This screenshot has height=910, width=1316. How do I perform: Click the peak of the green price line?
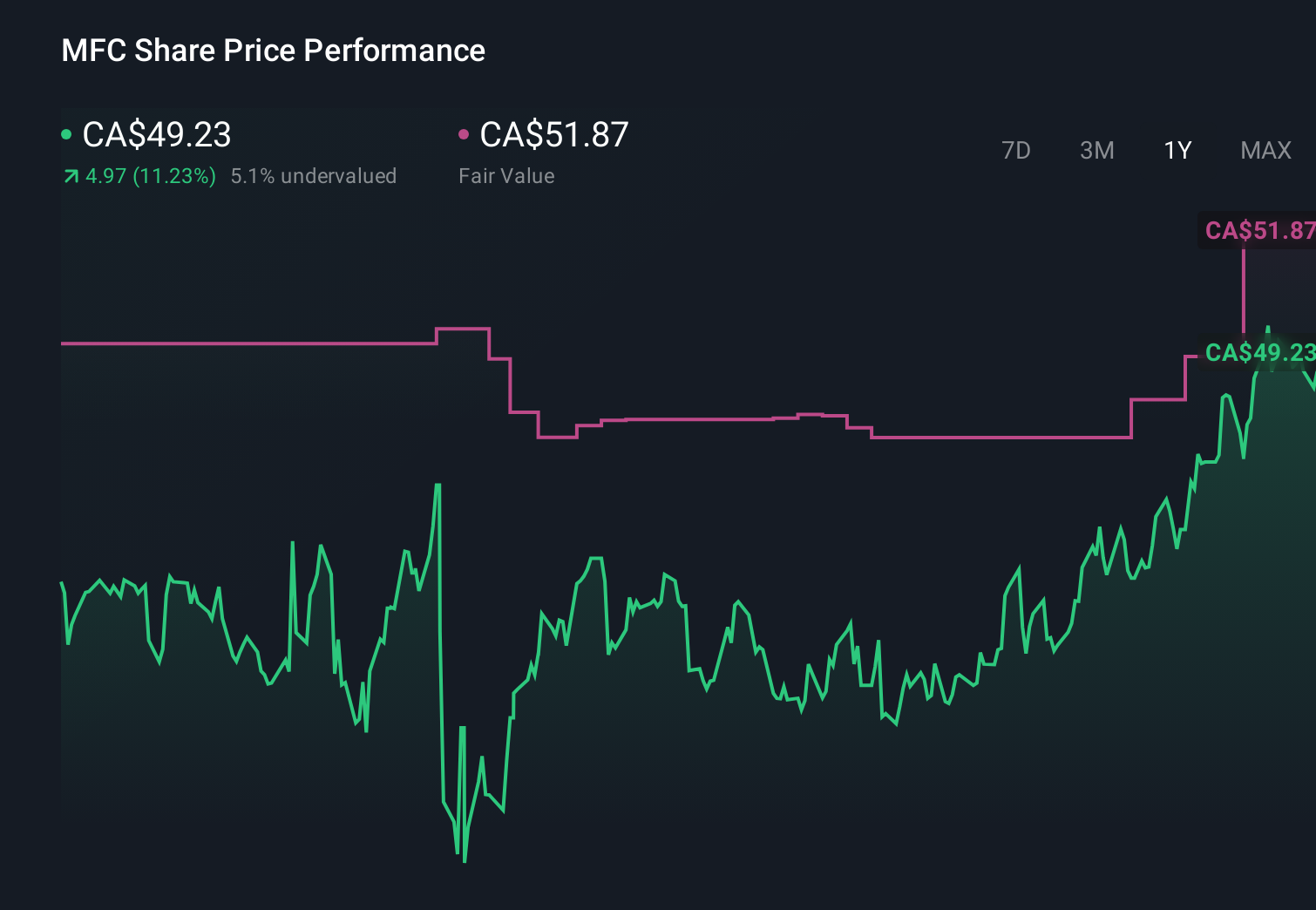click(1268, 327)
